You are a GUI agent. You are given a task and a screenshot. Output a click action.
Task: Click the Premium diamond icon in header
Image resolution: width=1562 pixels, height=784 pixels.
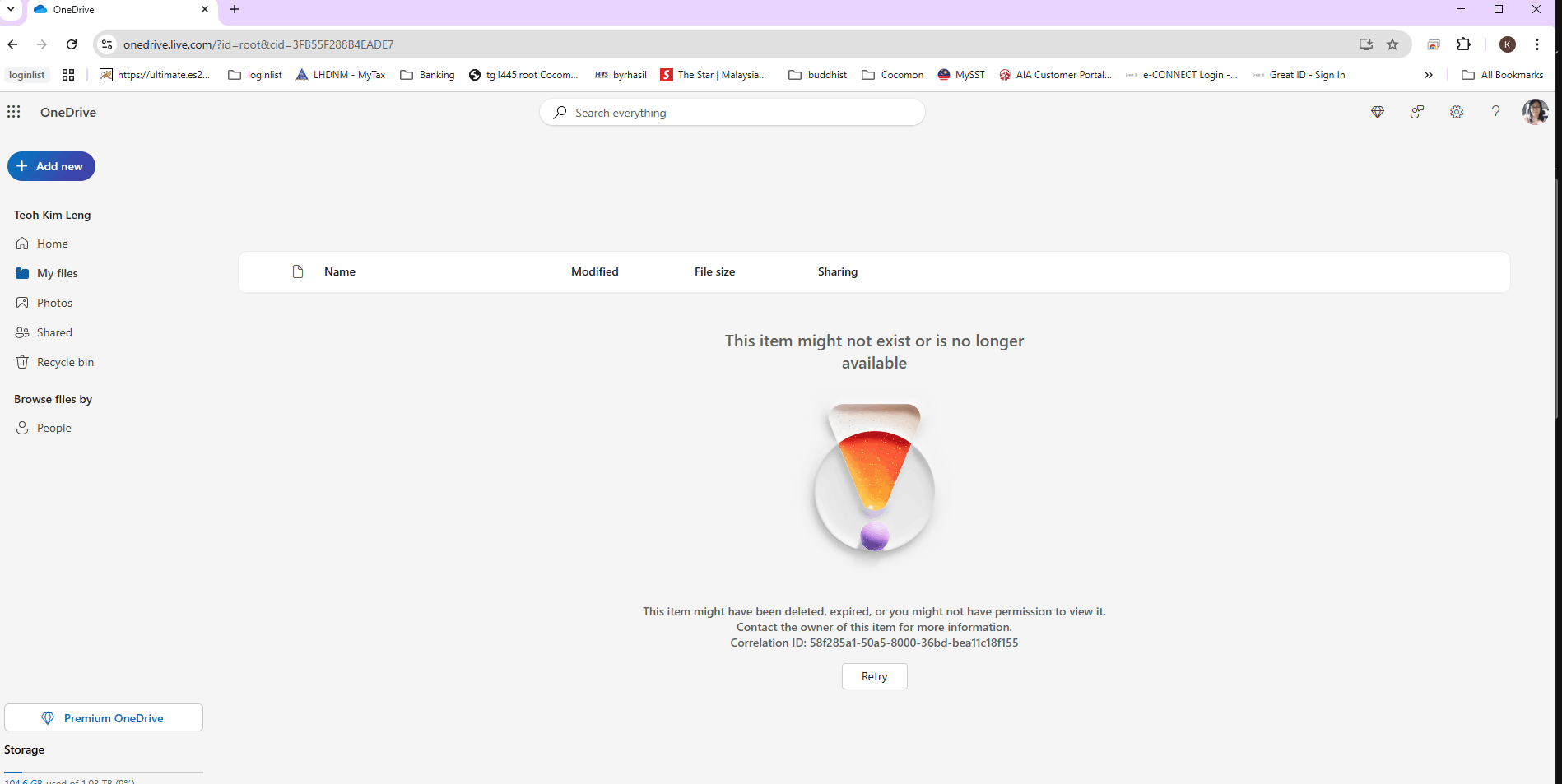point(1378,112)
